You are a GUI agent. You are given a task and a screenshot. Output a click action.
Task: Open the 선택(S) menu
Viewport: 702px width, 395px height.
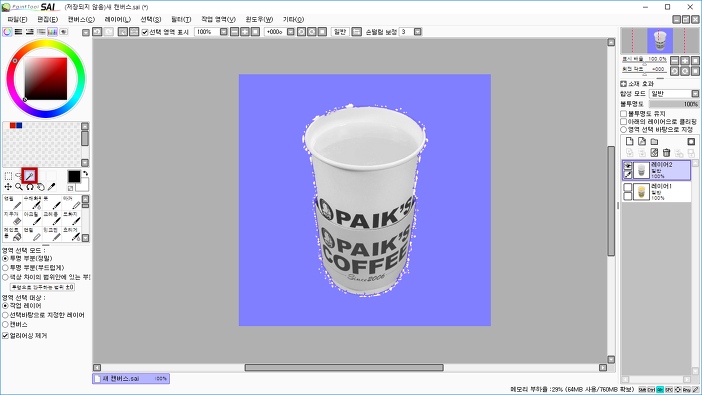click(150, 19)
